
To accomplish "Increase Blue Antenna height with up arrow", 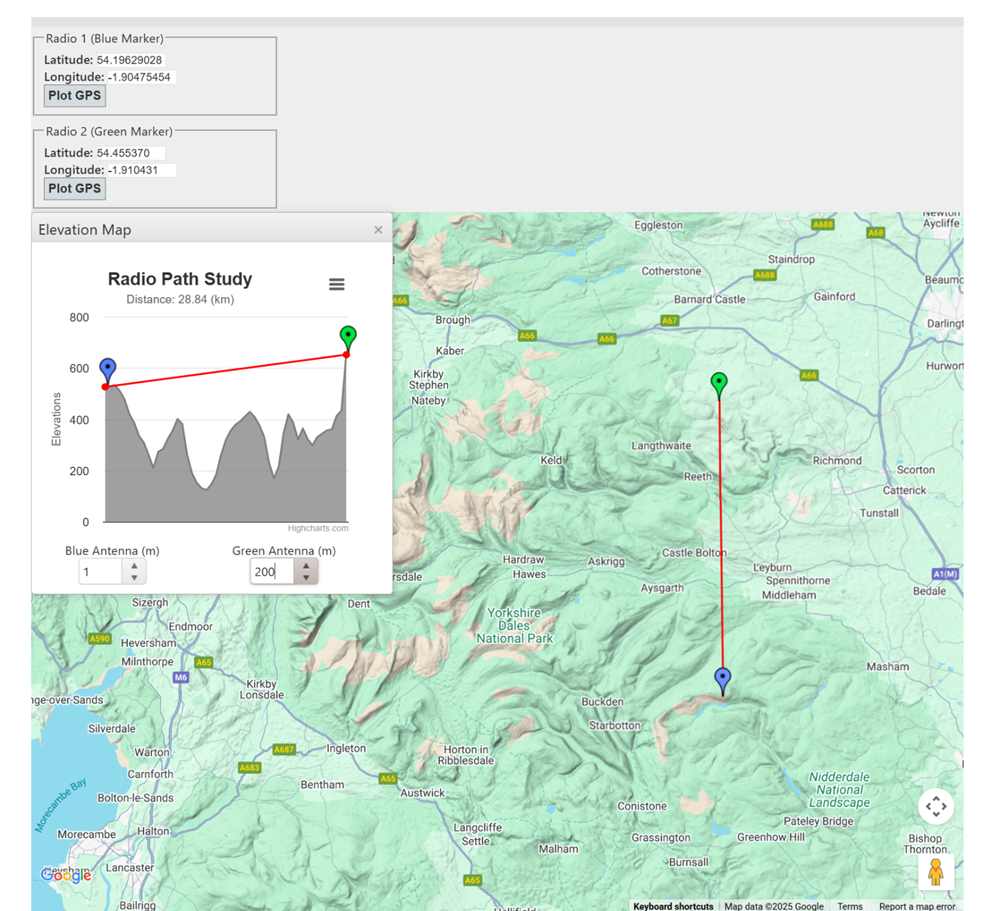I will [x=135, y=566].
